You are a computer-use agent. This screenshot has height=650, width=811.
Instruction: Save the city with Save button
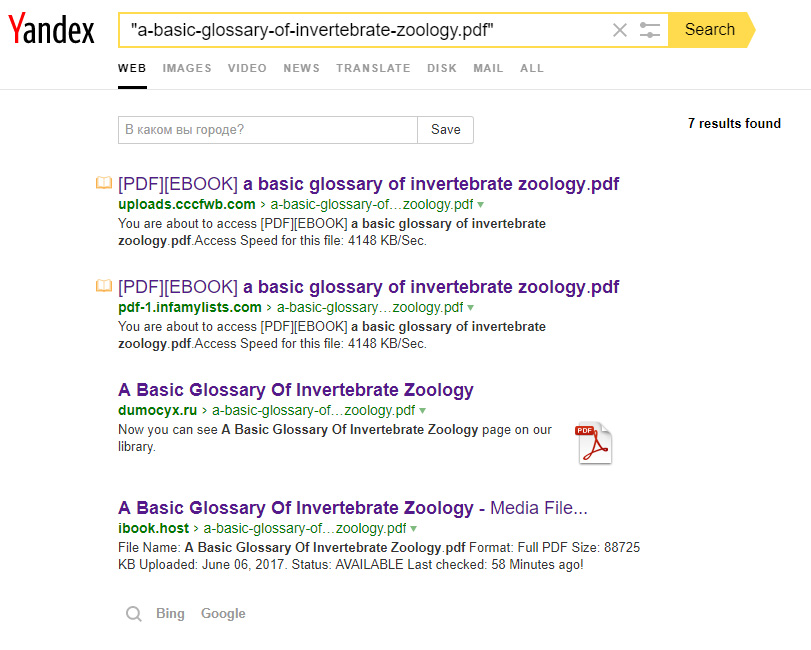(x=446, y=130)
